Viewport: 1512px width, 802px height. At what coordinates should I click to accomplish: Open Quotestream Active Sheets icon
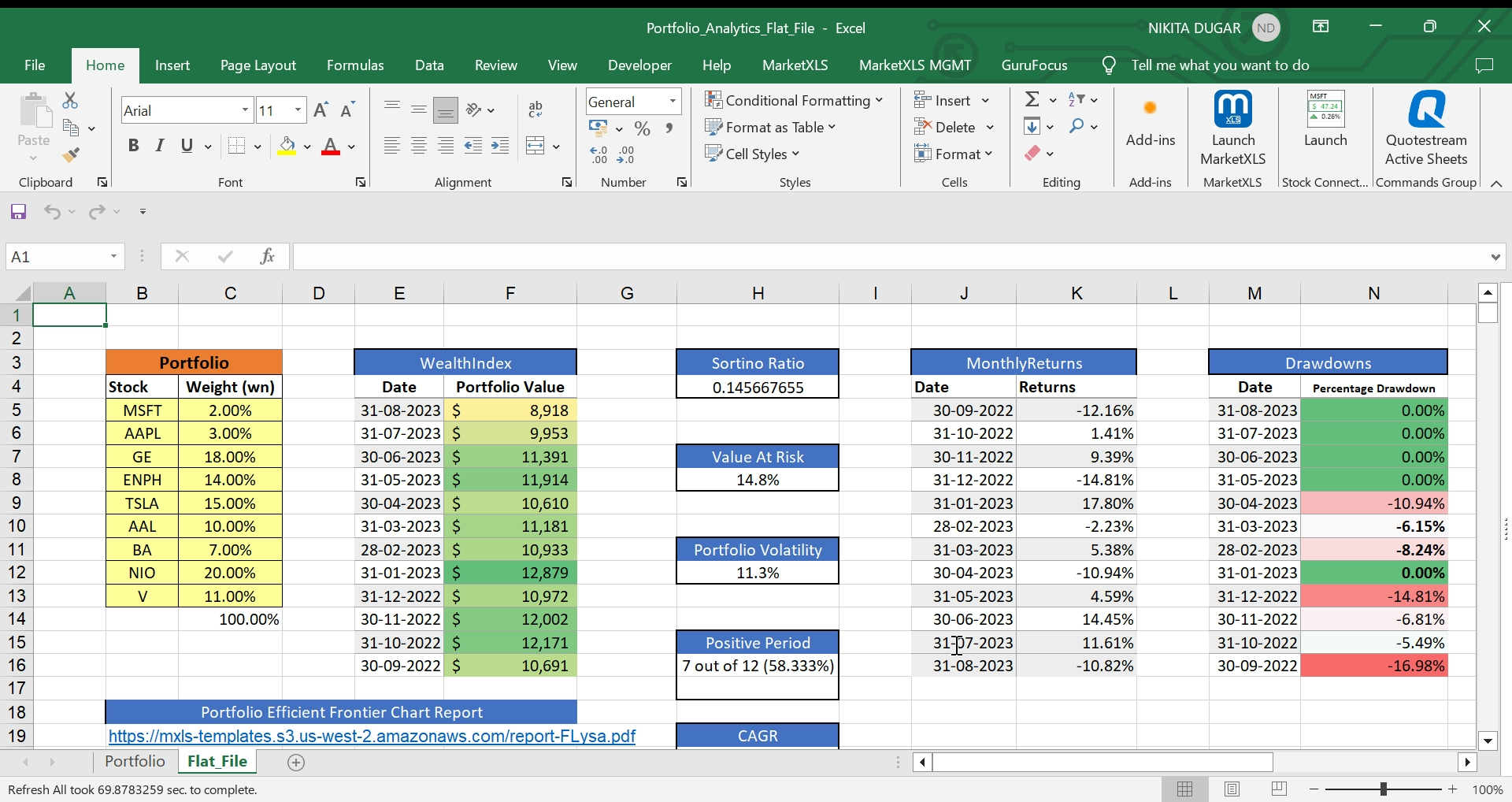1426,128
